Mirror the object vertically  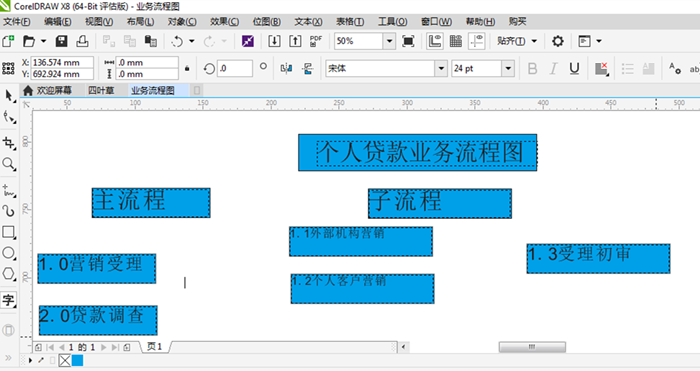coord(307,68)
